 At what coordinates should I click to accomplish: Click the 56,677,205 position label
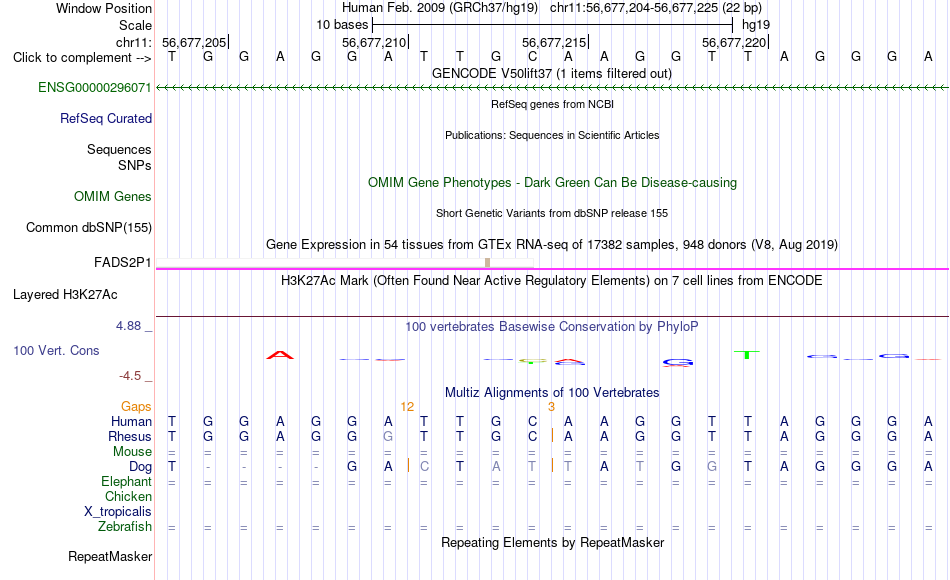tap(194, 42)
